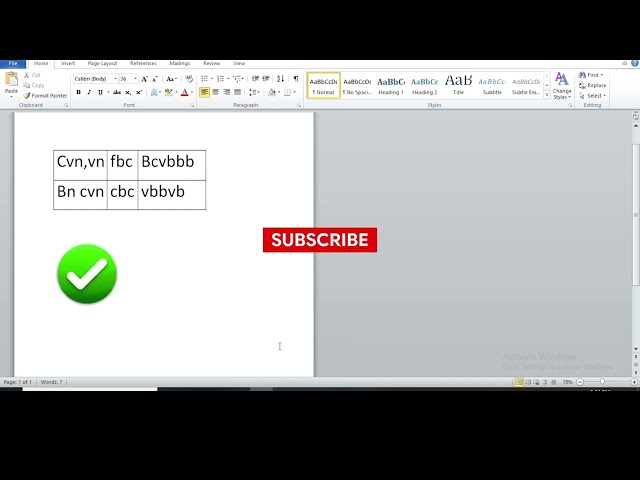Switch to the Review tab

(x=211, y=64)
